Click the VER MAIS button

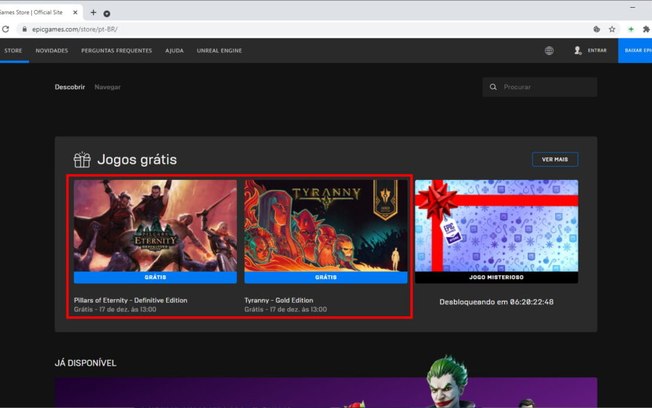tap(555, 159)
